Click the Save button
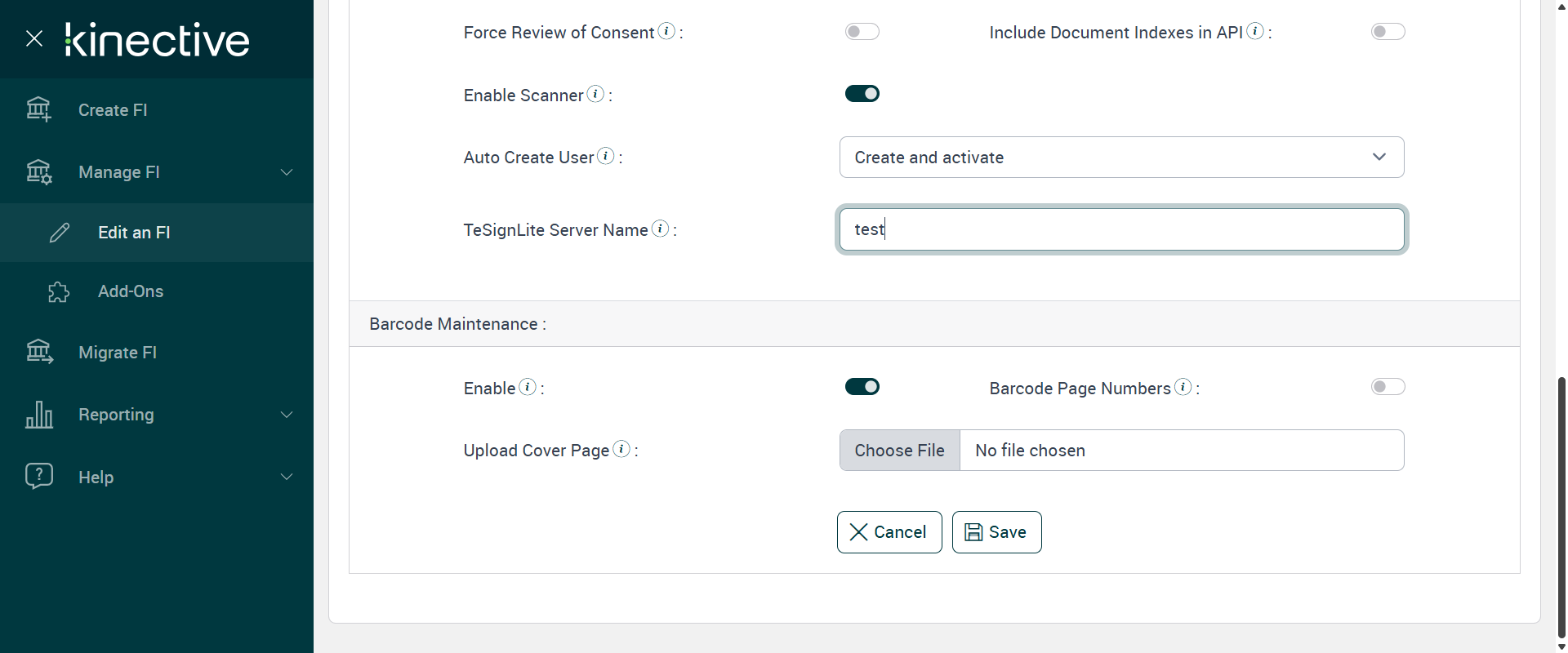Viewport: 1568px width, 653px height. 996,532
